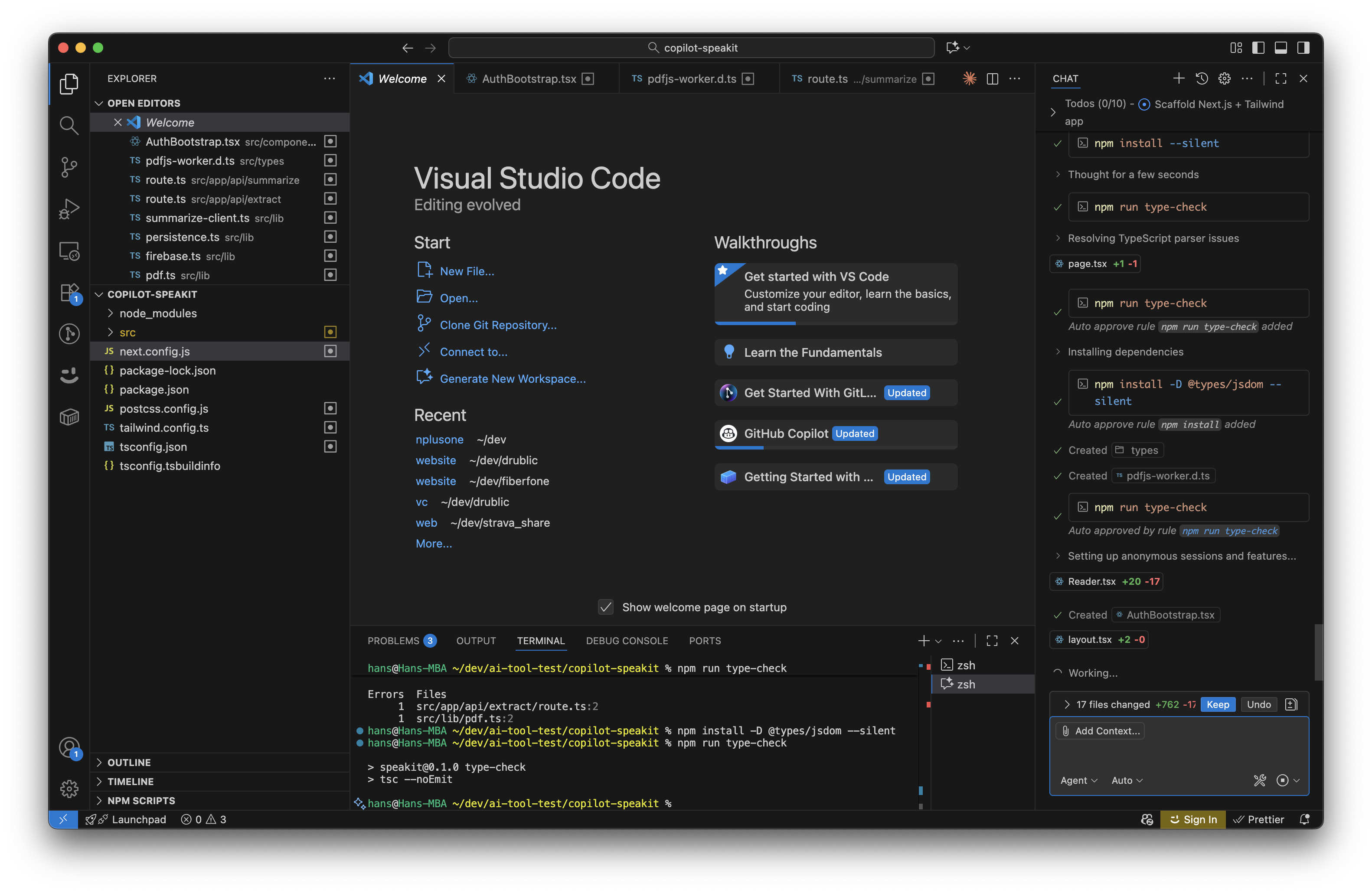Click the chat panel scrollbar thumb
Image resolution: width=1372 pixels, height=893 pixels.
[x=1318, y=651]
